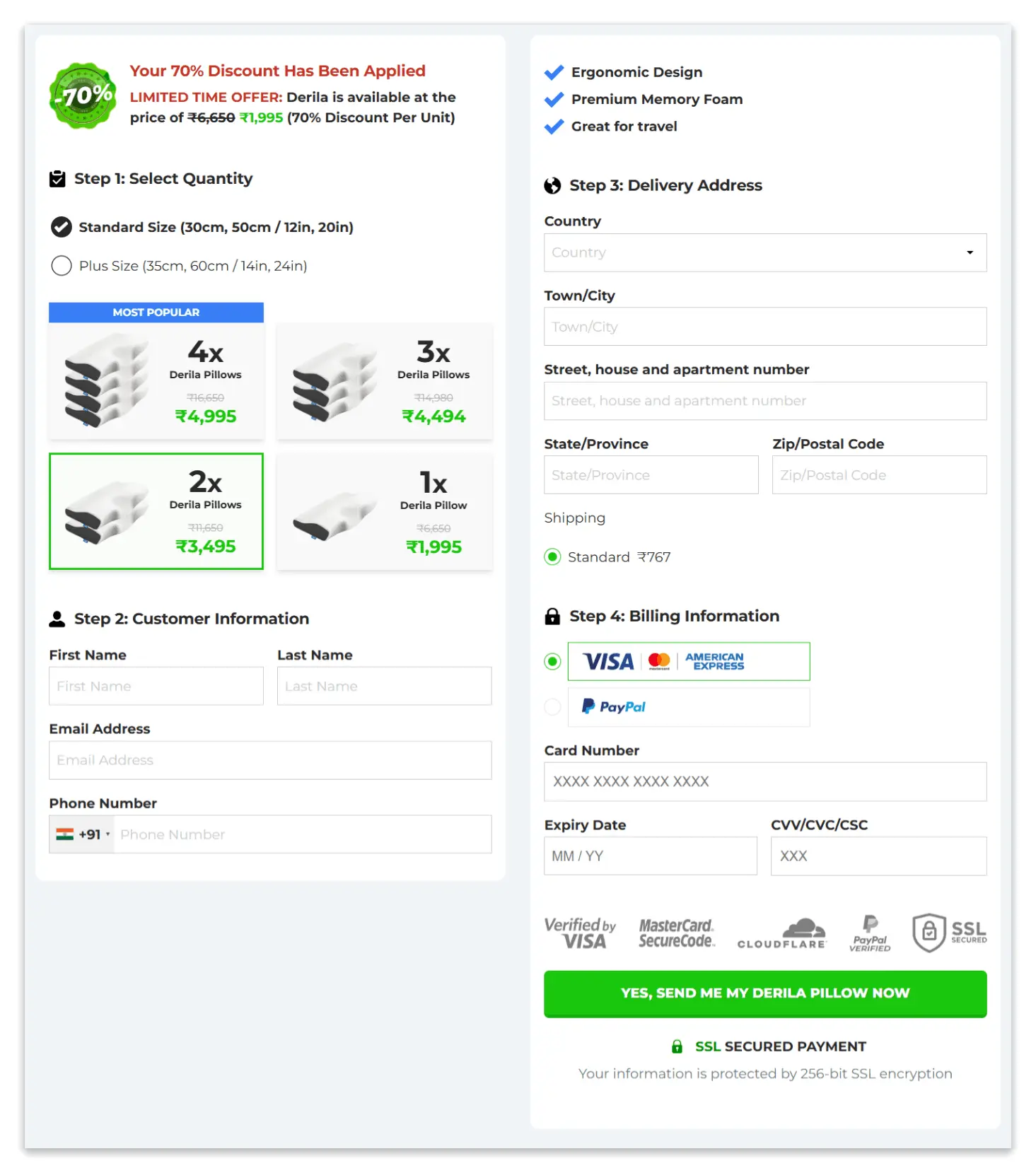Click the Expiry Date MM / YY field
Image resolution: width=1036 pixels, height=1173 pixels.
pos(651,856)
